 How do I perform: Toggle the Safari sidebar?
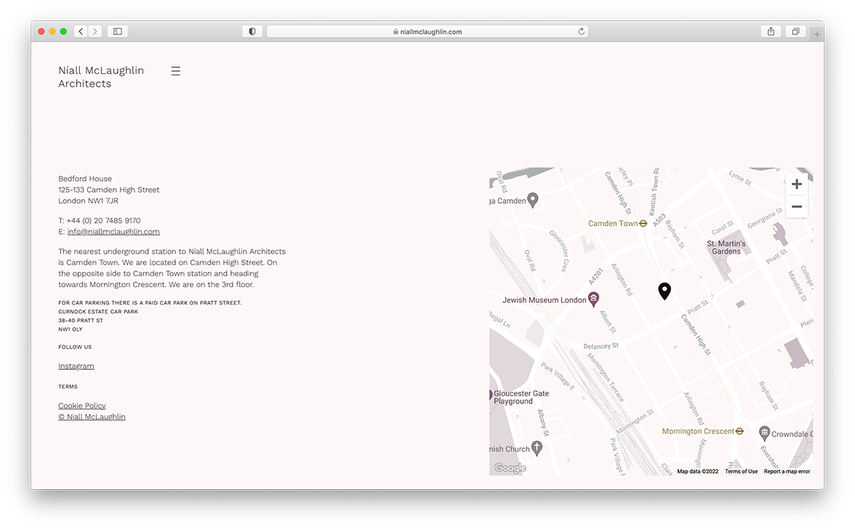118,32
